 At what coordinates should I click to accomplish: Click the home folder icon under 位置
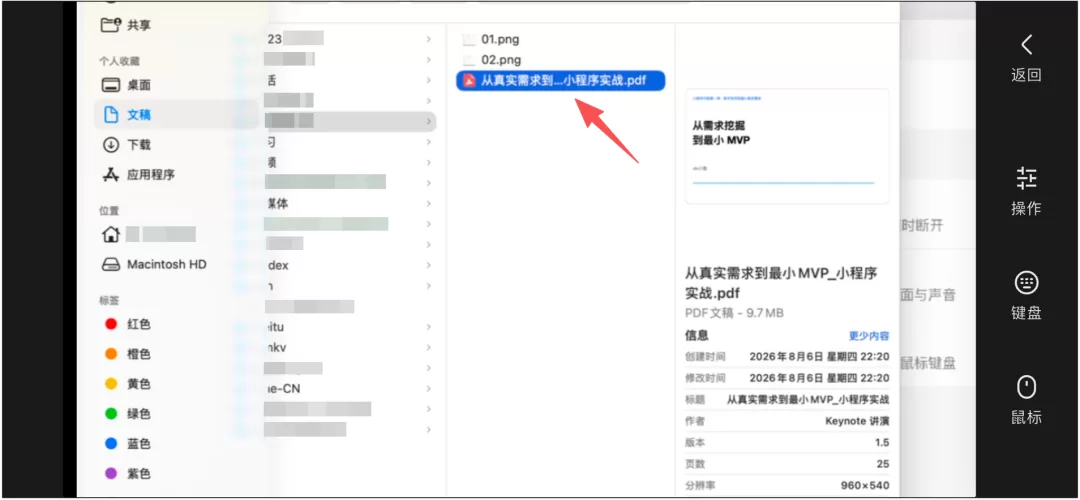pos(110,234)
